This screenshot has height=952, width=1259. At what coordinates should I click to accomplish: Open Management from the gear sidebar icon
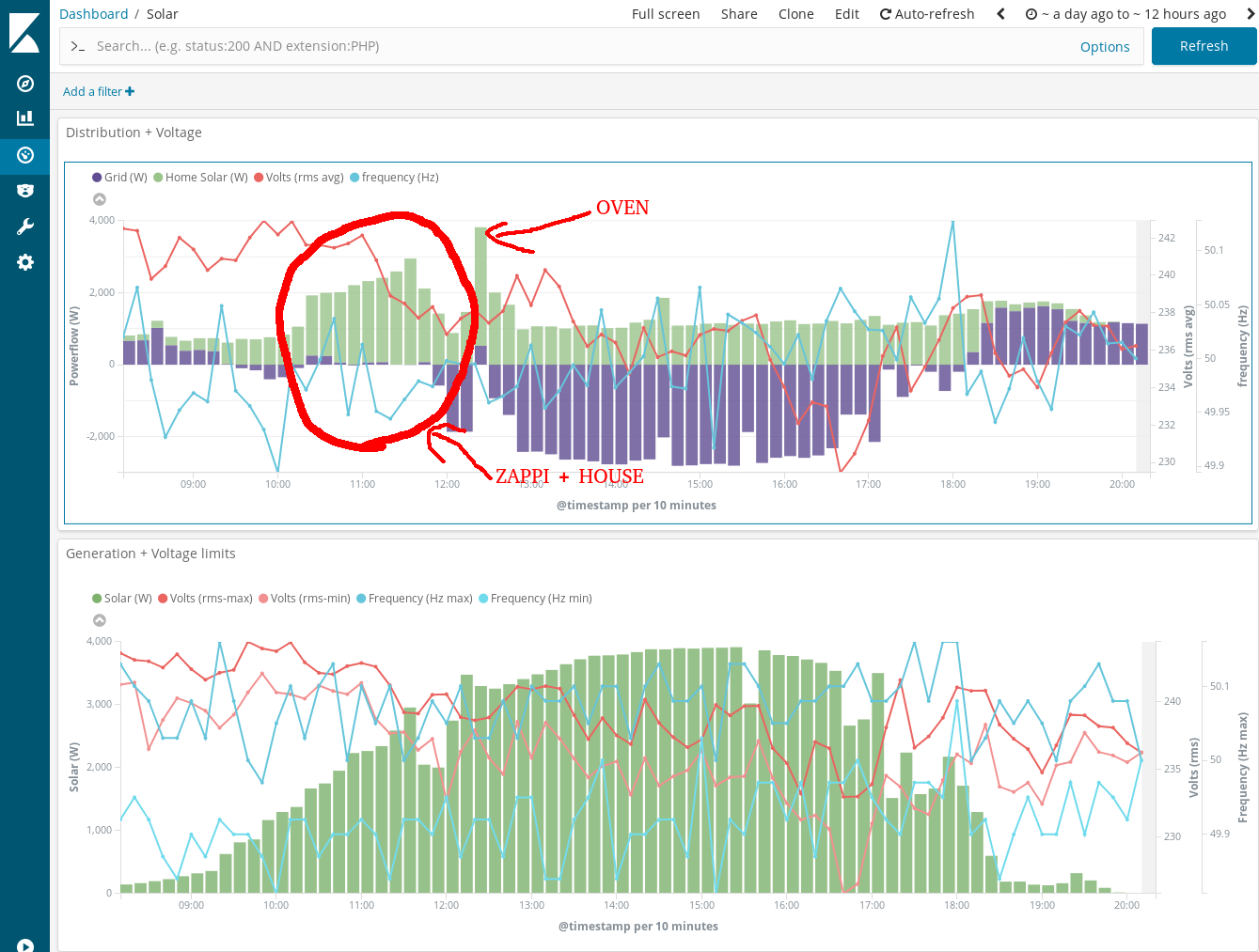coord(25,262)
